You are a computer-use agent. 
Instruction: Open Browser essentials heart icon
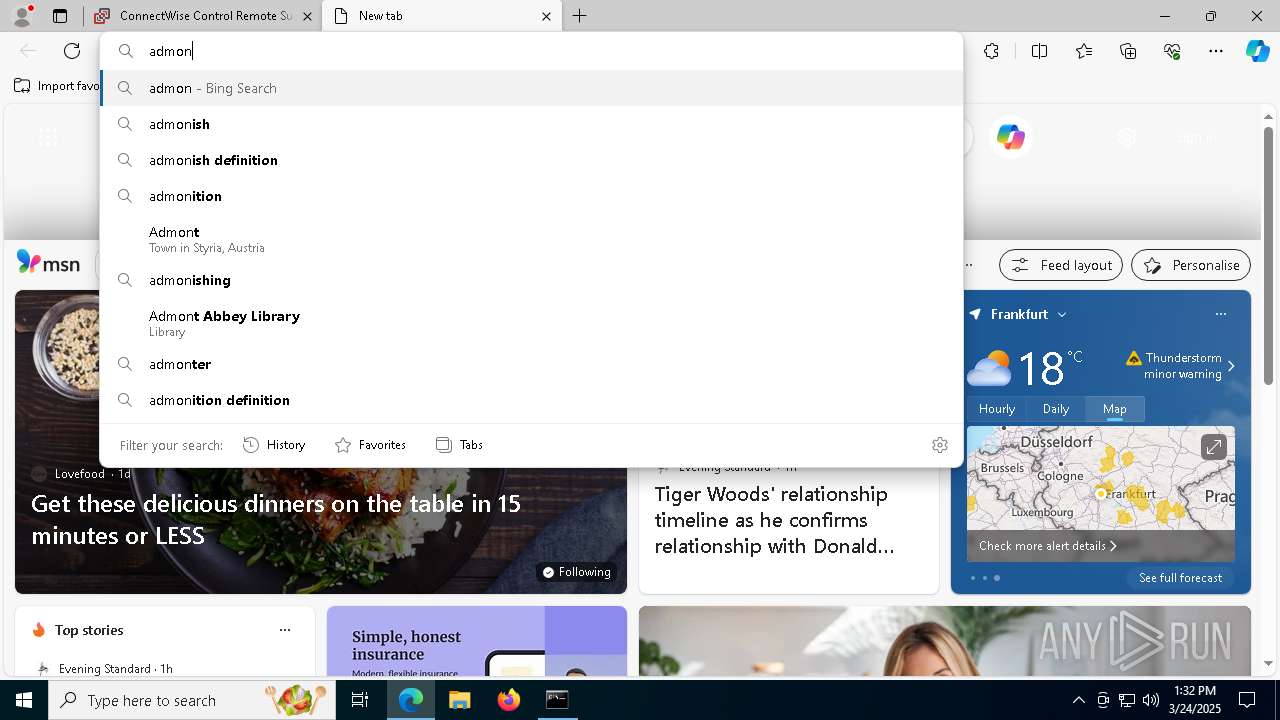[1173, 51]
